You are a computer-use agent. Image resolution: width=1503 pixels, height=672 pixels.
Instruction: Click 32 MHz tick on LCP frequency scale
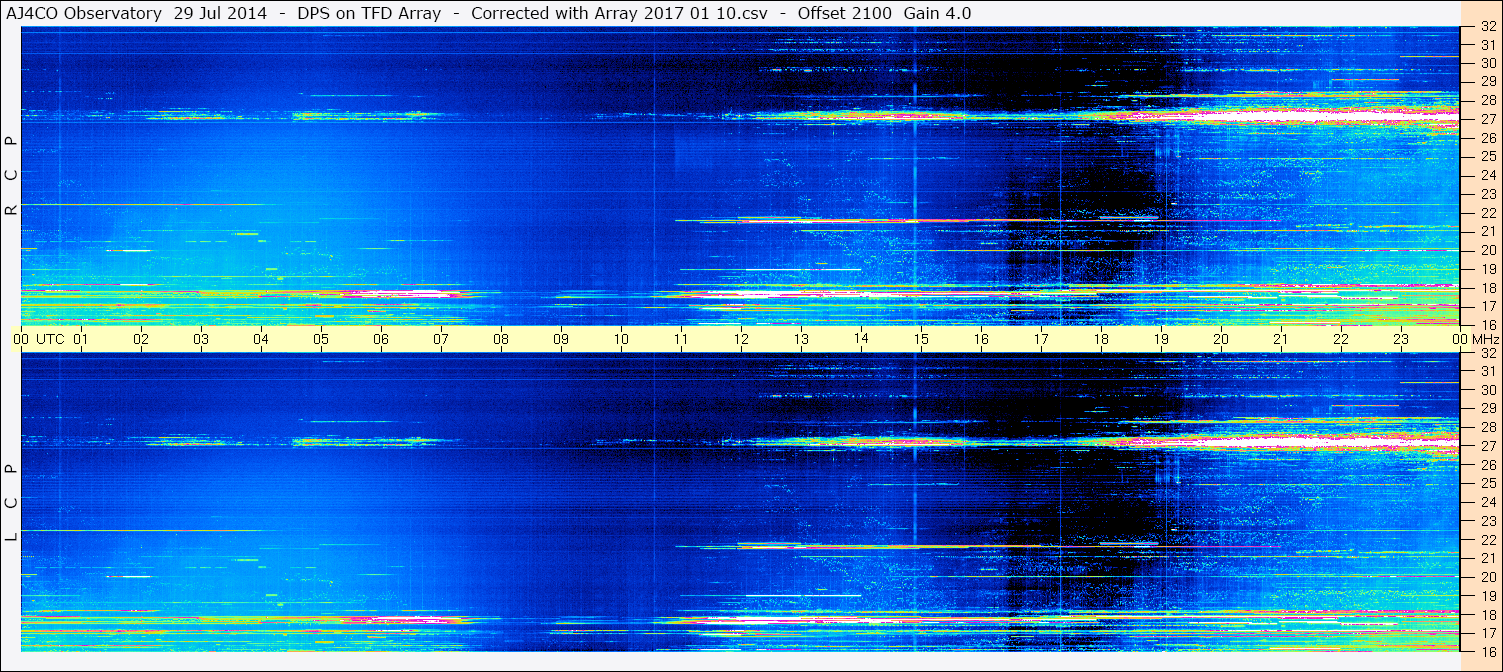coord(1488,353)
